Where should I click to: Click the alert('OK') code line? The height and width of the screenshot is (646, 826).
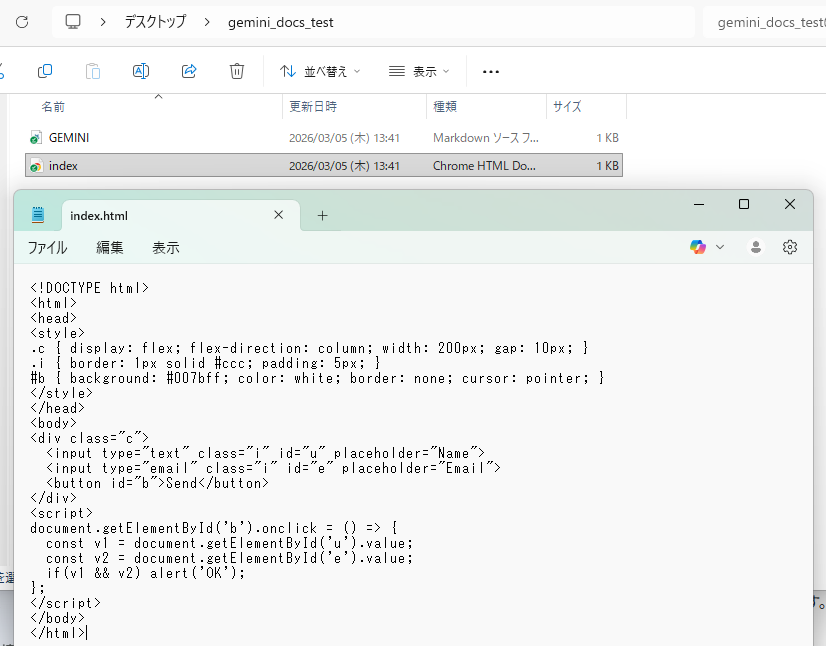[146, 573]
